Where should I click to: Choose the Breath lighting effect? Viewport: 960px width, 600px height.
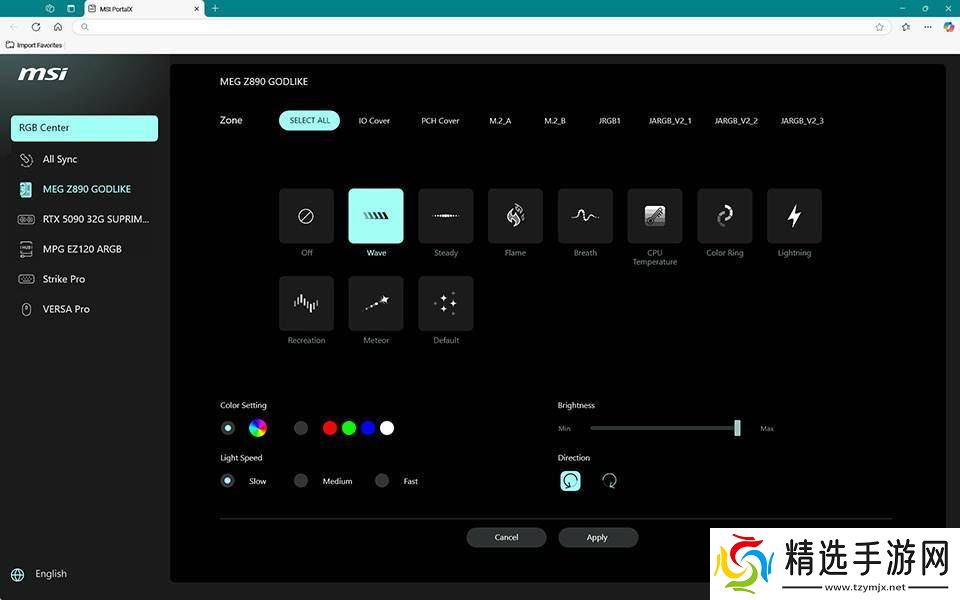click(x=585, y=216)
